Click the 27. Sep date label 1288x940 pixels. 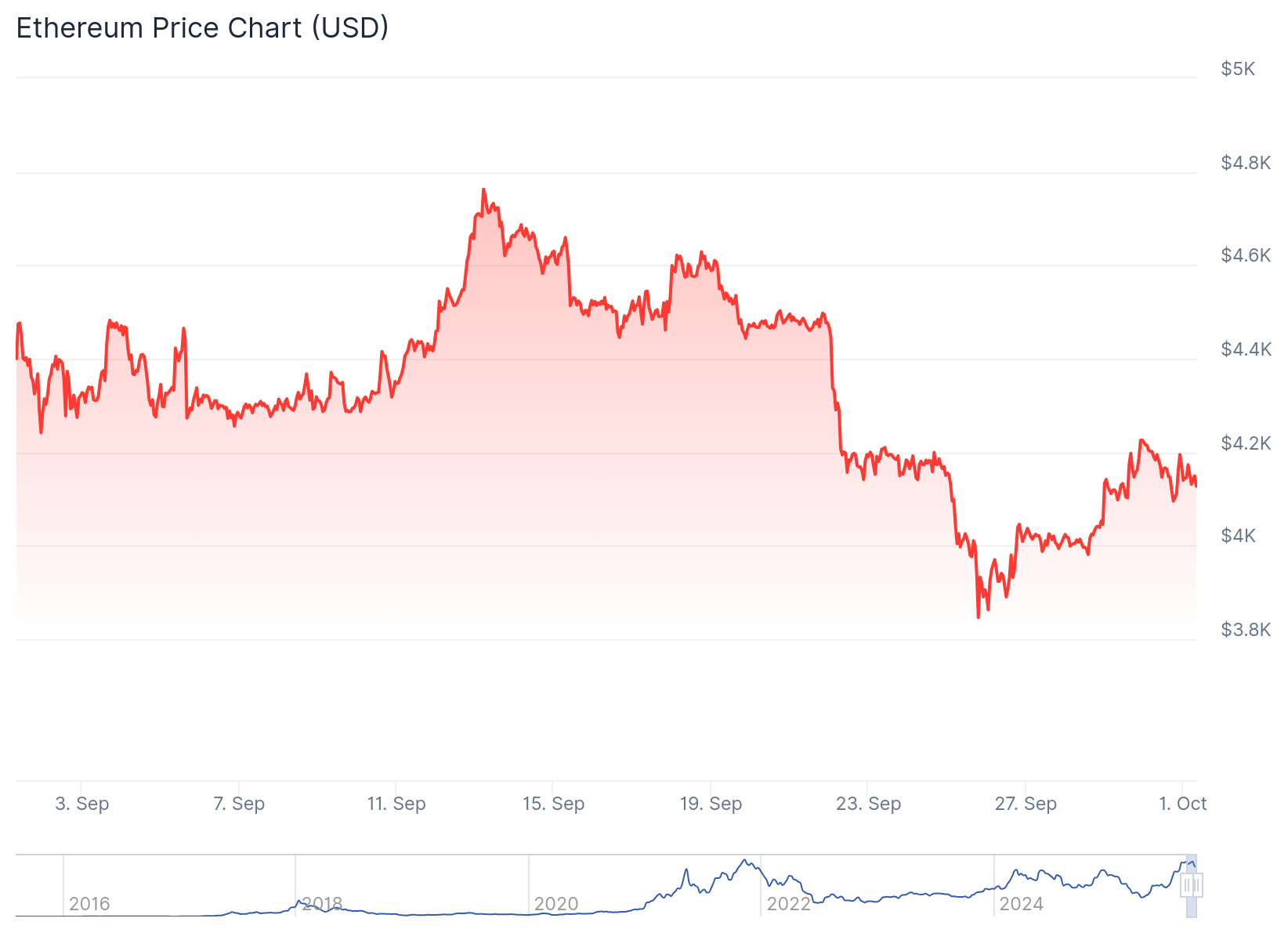point(1026,804)
